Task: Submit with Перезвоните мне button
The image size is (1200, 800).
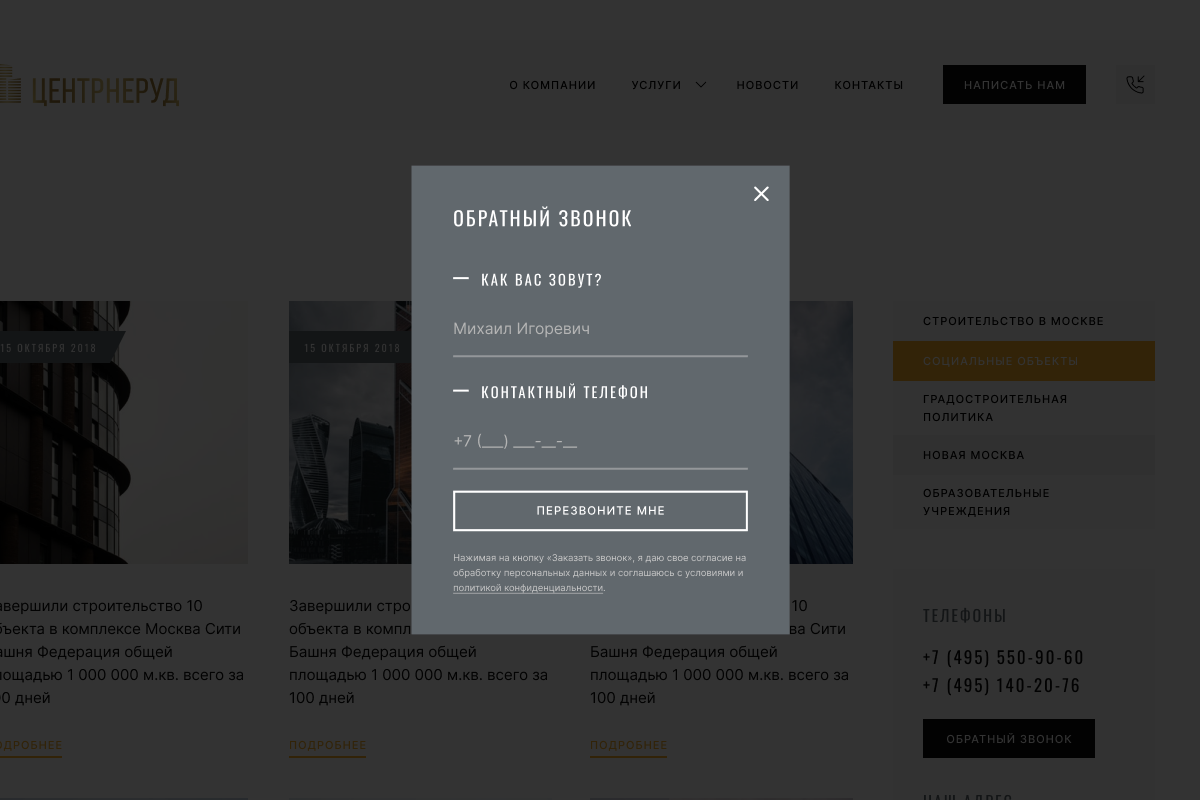Action: coord(600,511)
